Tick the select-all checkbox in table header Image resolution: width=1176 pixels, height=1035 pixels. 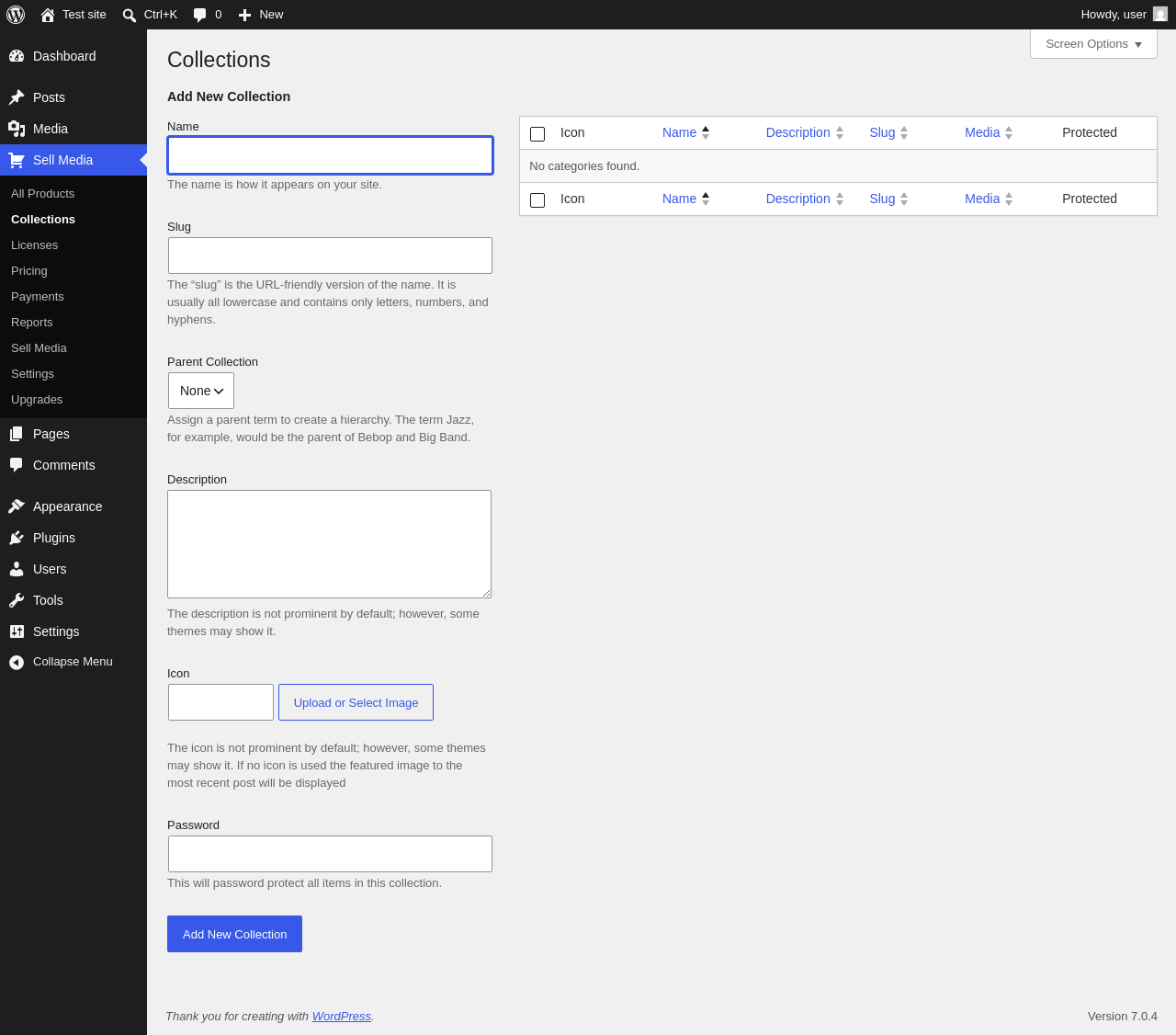point(537,134)
